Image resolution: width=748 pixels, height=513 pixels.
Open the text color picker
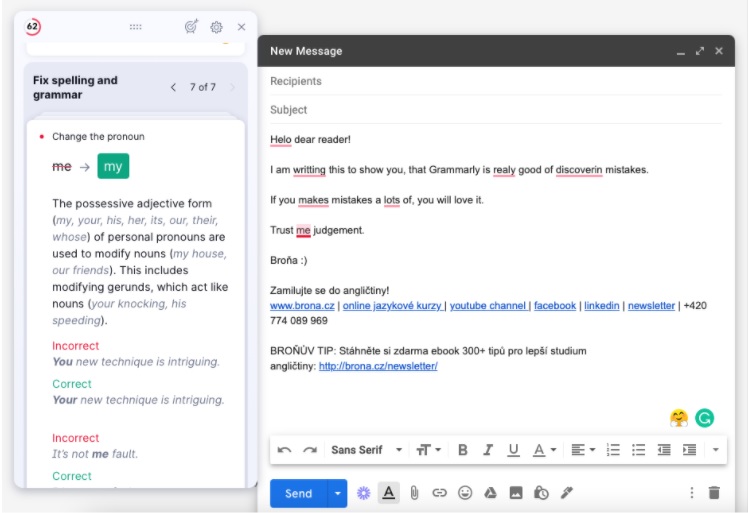[544, 450]
